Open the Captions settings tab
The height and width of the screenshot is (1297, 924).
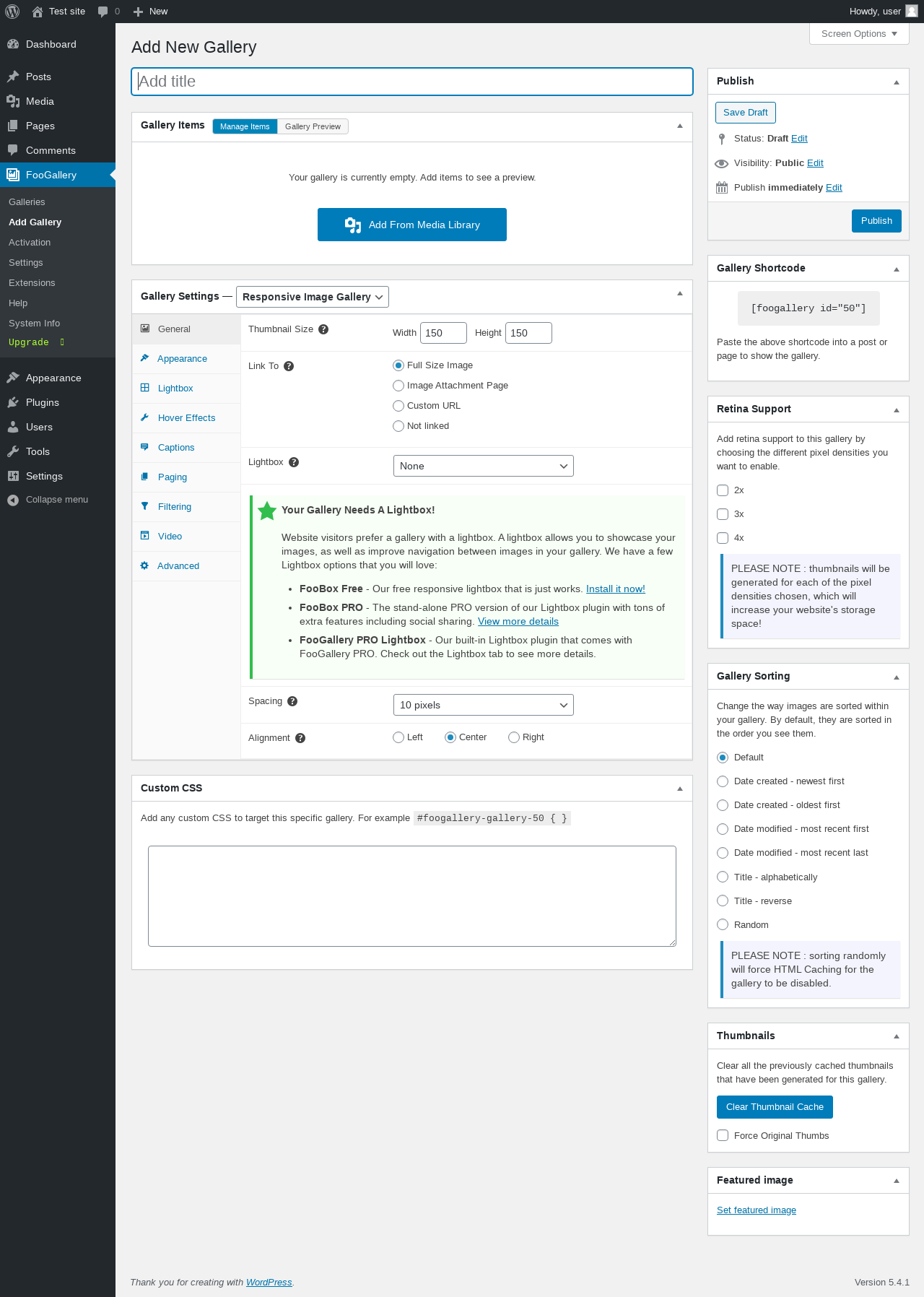click(x=186, y=448)
